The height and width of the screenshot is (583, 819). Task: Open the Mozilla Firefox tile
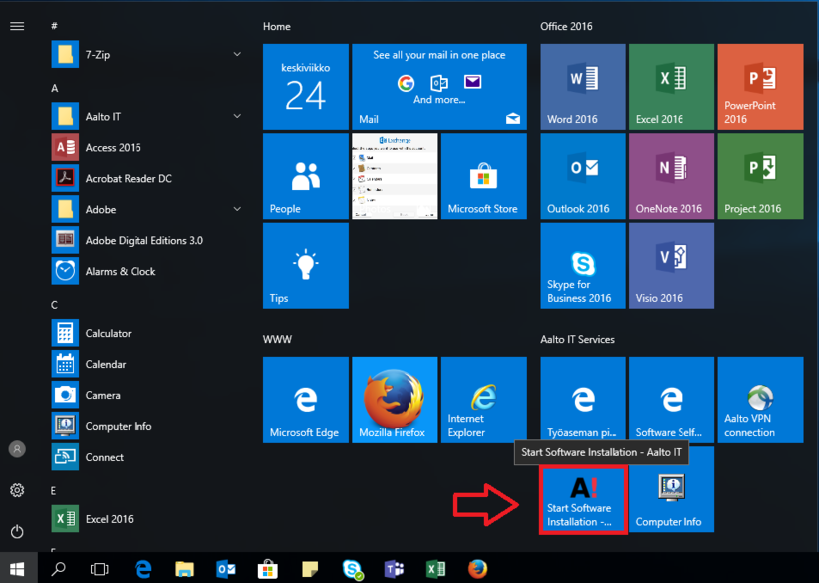[x=394, y=399]
